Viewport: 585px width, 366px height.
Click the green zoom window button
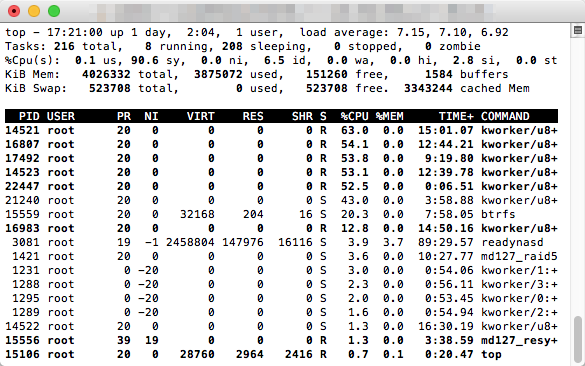tap(54, 11)
